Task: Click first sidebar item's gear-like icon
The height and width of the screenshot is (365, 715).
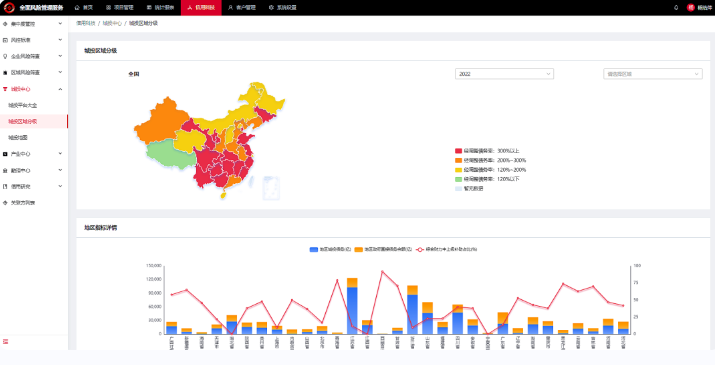Action: (5, 24)
